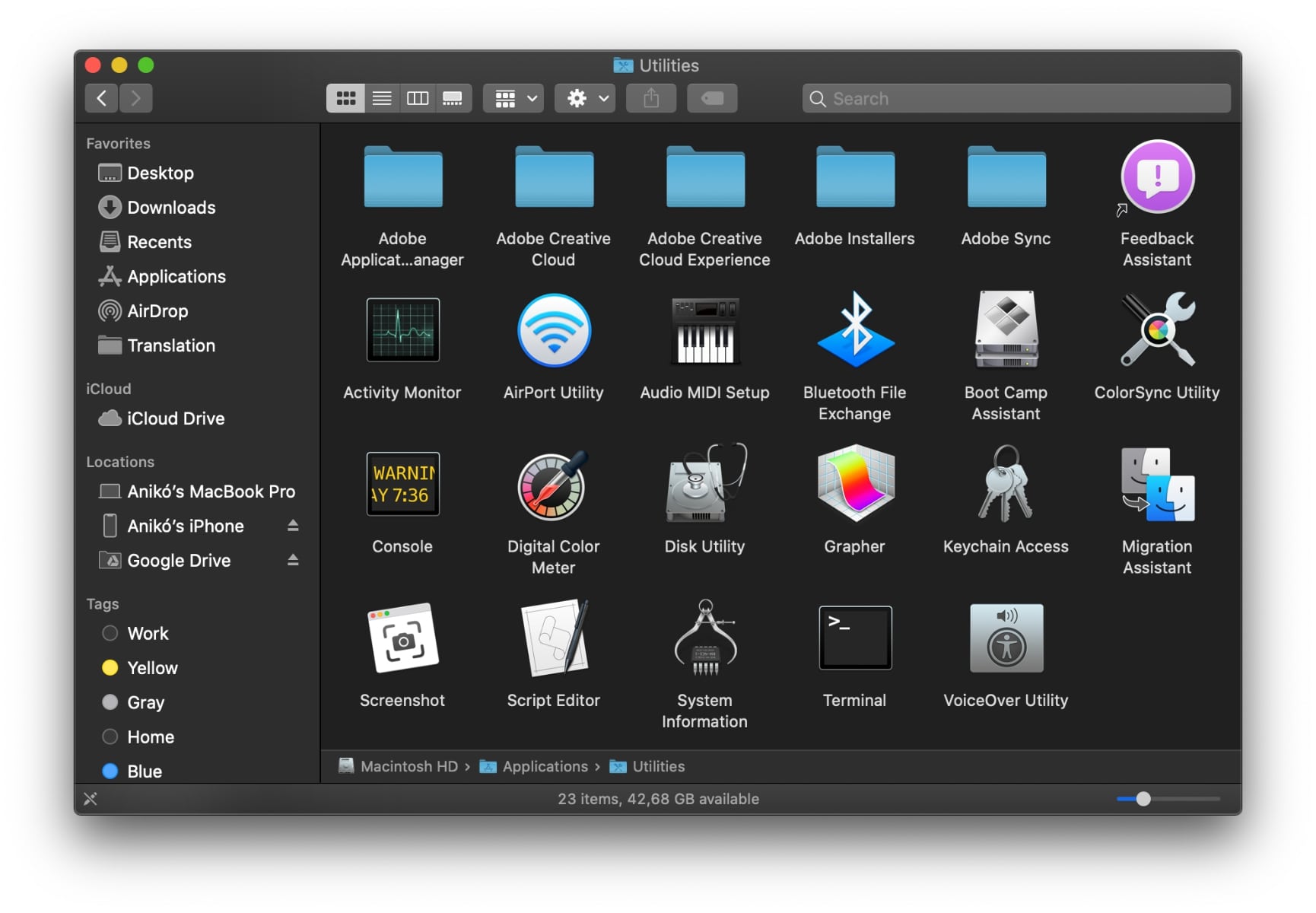Switch to column view
Image resolution: width=1316 pixels, height=913 pixels.
coord(418,98)
